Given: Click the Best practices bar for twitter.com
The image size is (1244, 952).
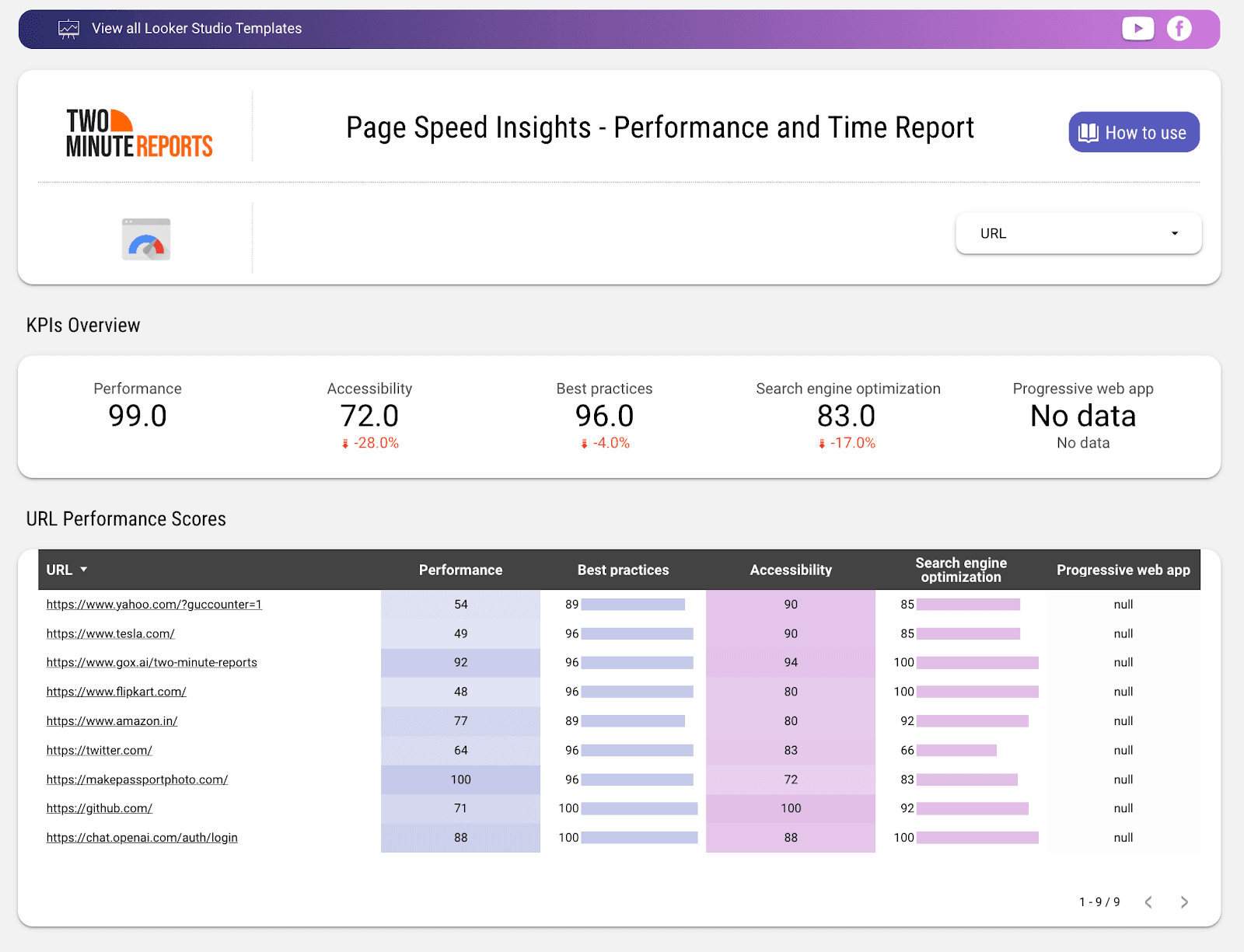Looking at the screenshot, I should [637, 751].
